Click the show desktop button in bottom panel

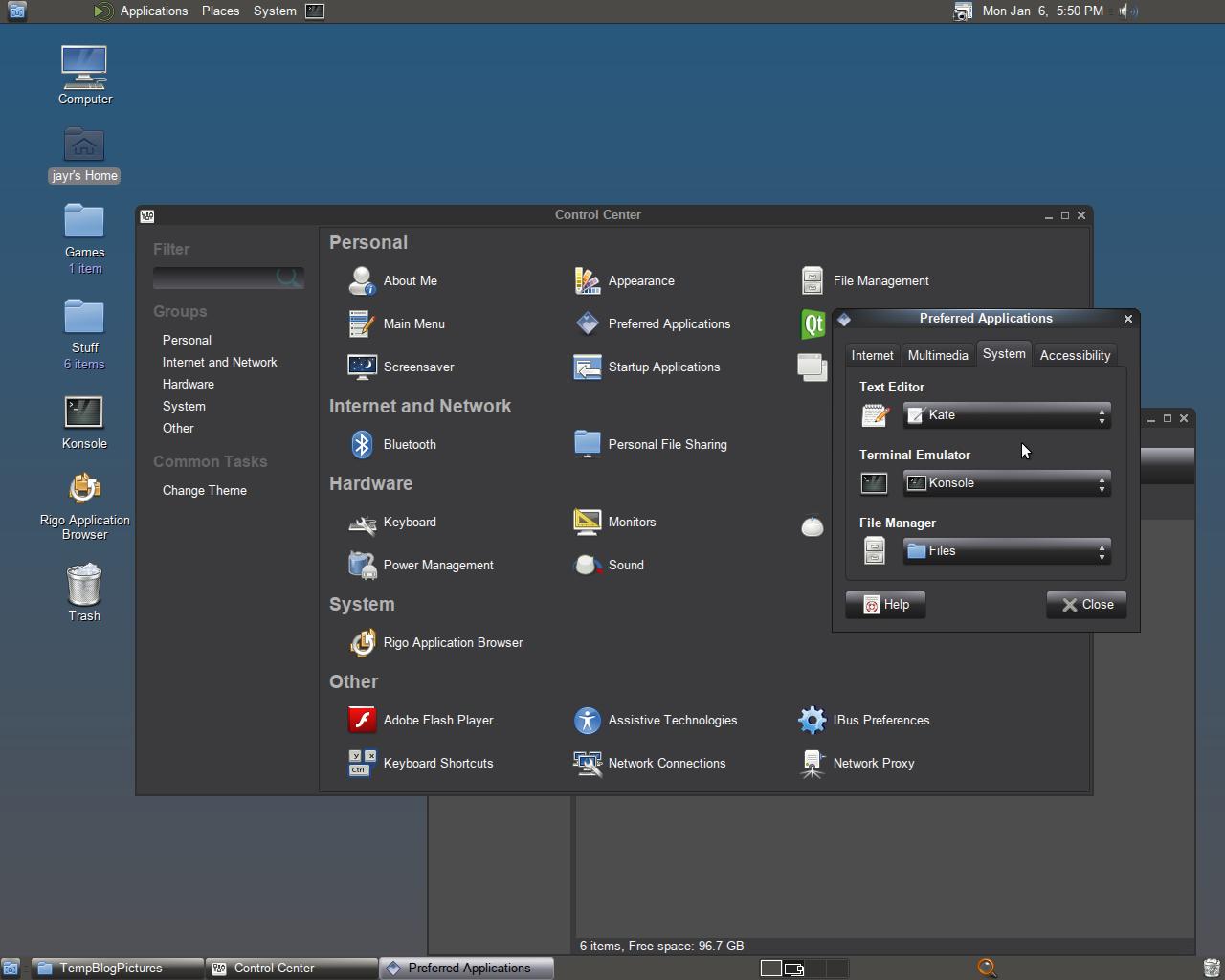pos(11,969)
